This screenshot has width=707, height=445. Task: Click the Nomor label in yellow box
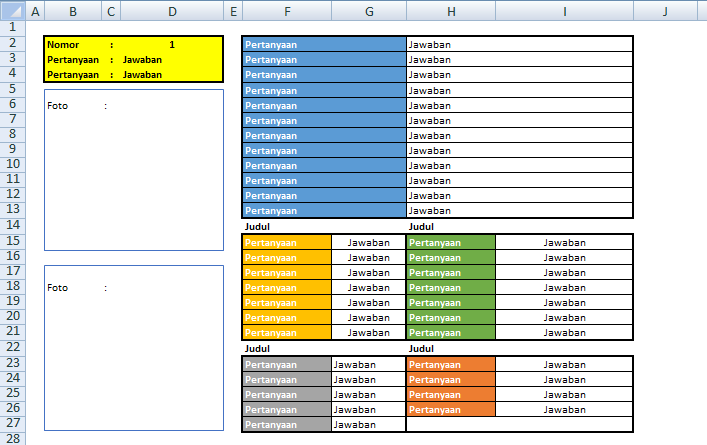[x=63, y=45]
